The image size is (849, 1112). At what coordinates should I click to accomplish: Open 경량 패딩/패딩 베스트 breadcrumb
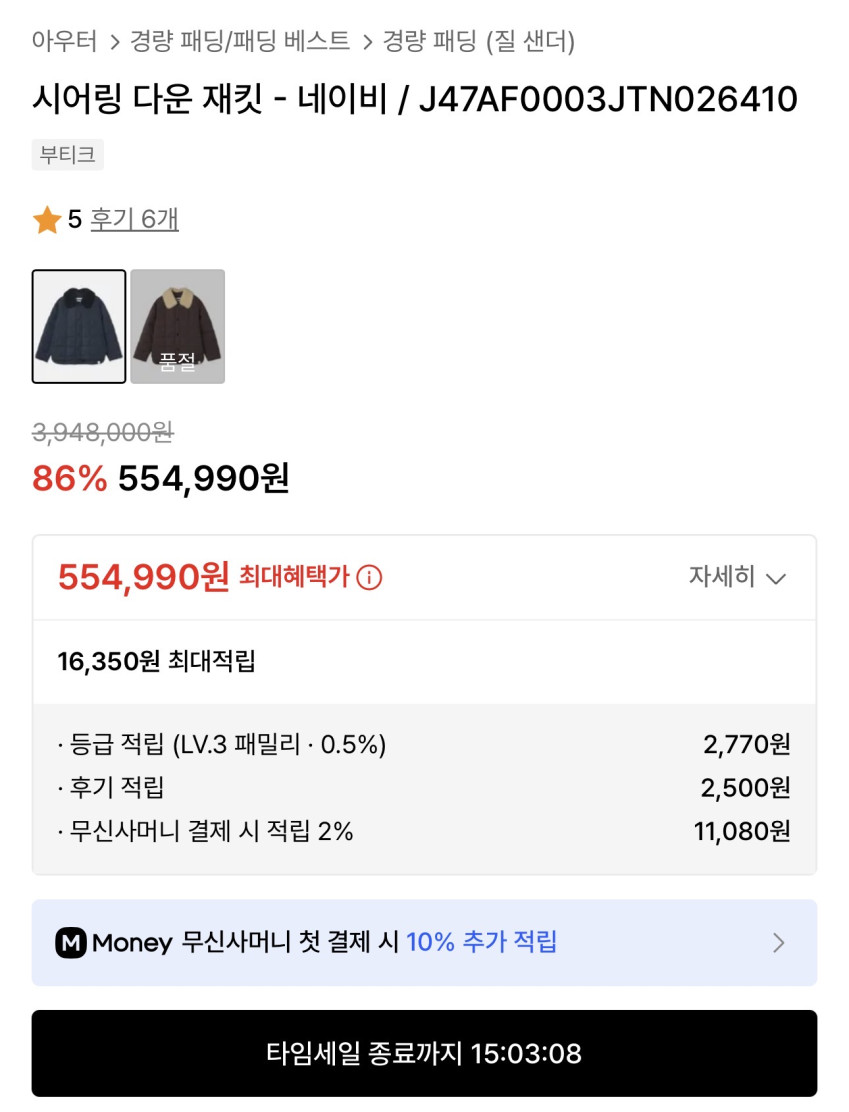click(x=240, y=41)
